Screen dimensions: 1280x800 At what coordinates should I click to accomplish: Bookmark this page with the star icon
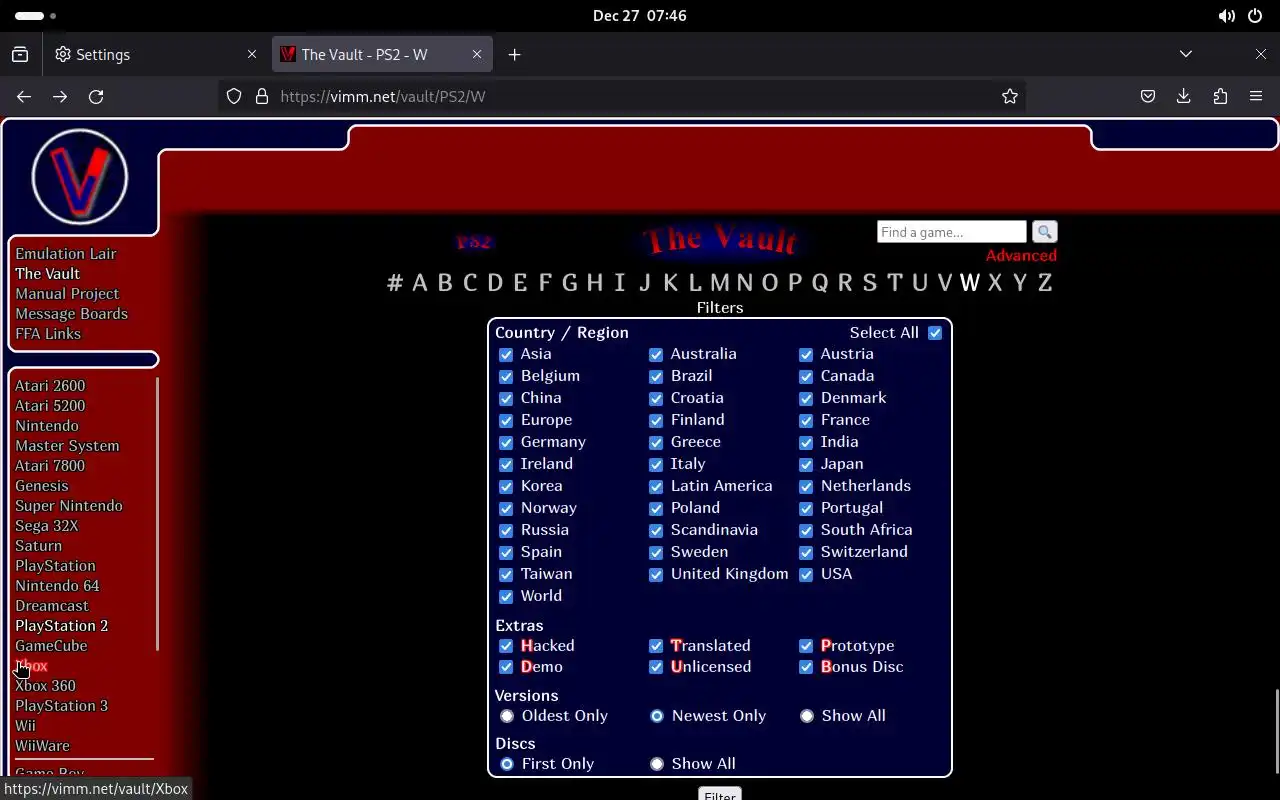(x=1010, y=96)
